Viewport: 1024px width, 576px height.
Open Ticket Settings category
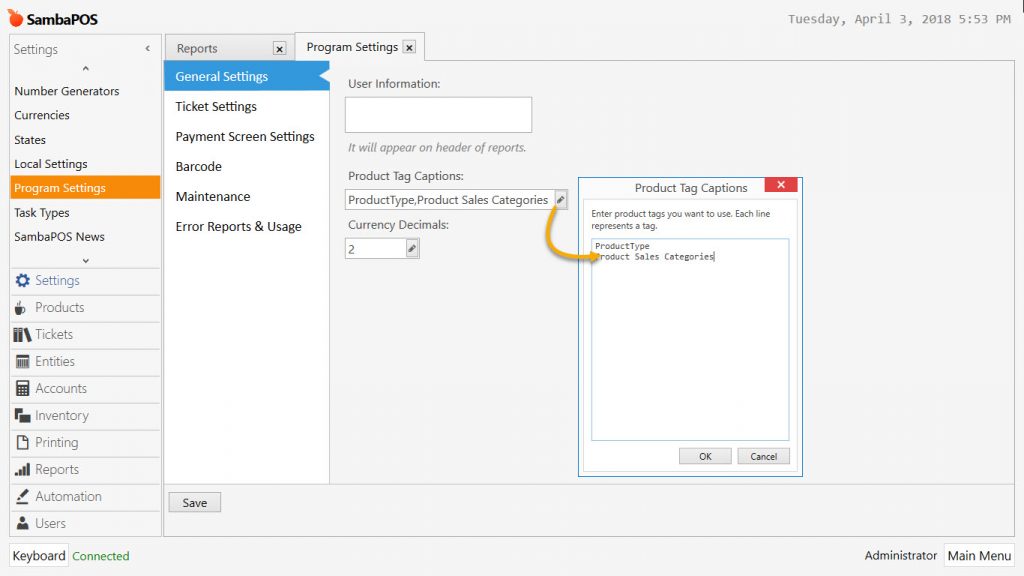pos(247,106)
